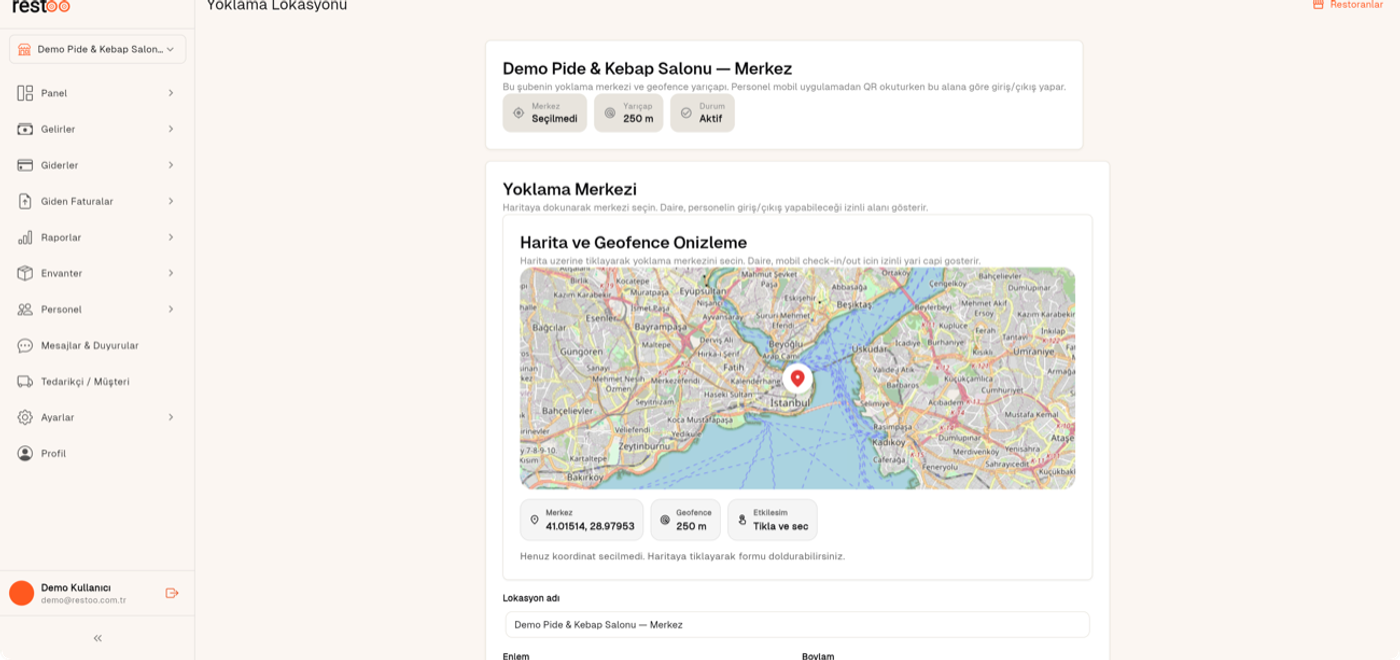The height and width of the screenshot is (660, 1400).
Task: Click the Personel people icon
Action: click(x=25, y=309)
